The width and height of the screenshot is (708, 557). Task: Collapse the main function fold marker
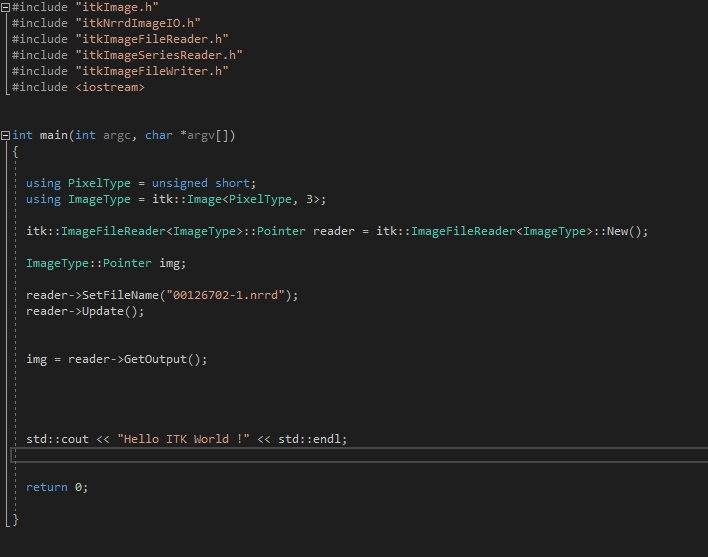[x=5, y=135]
